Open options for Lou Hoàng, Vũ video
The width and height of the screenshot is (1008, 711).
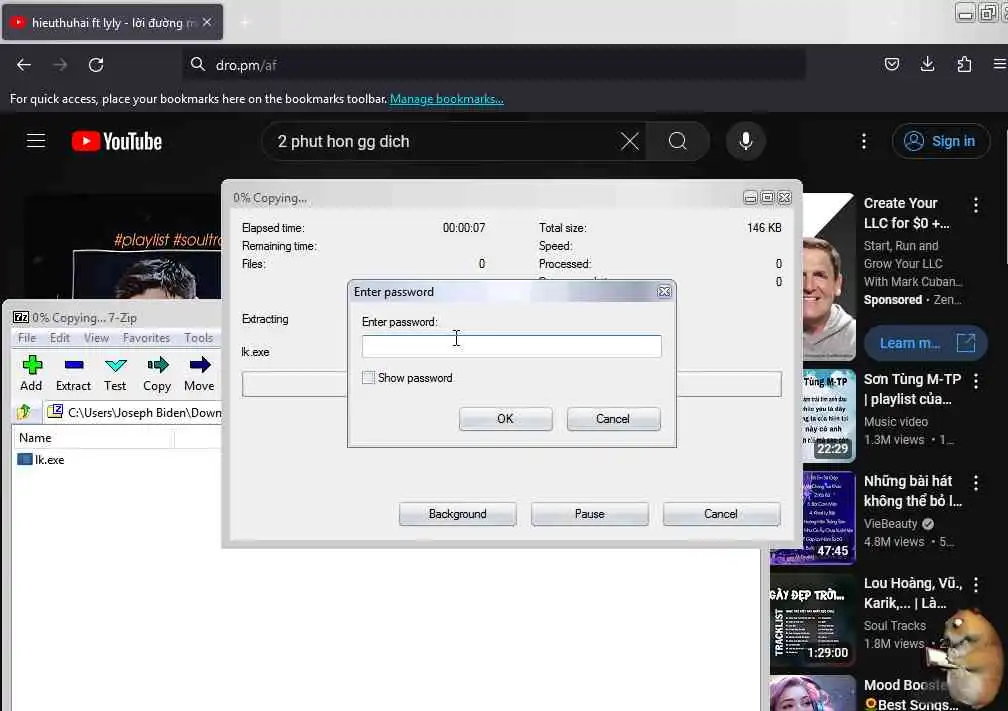976,584
